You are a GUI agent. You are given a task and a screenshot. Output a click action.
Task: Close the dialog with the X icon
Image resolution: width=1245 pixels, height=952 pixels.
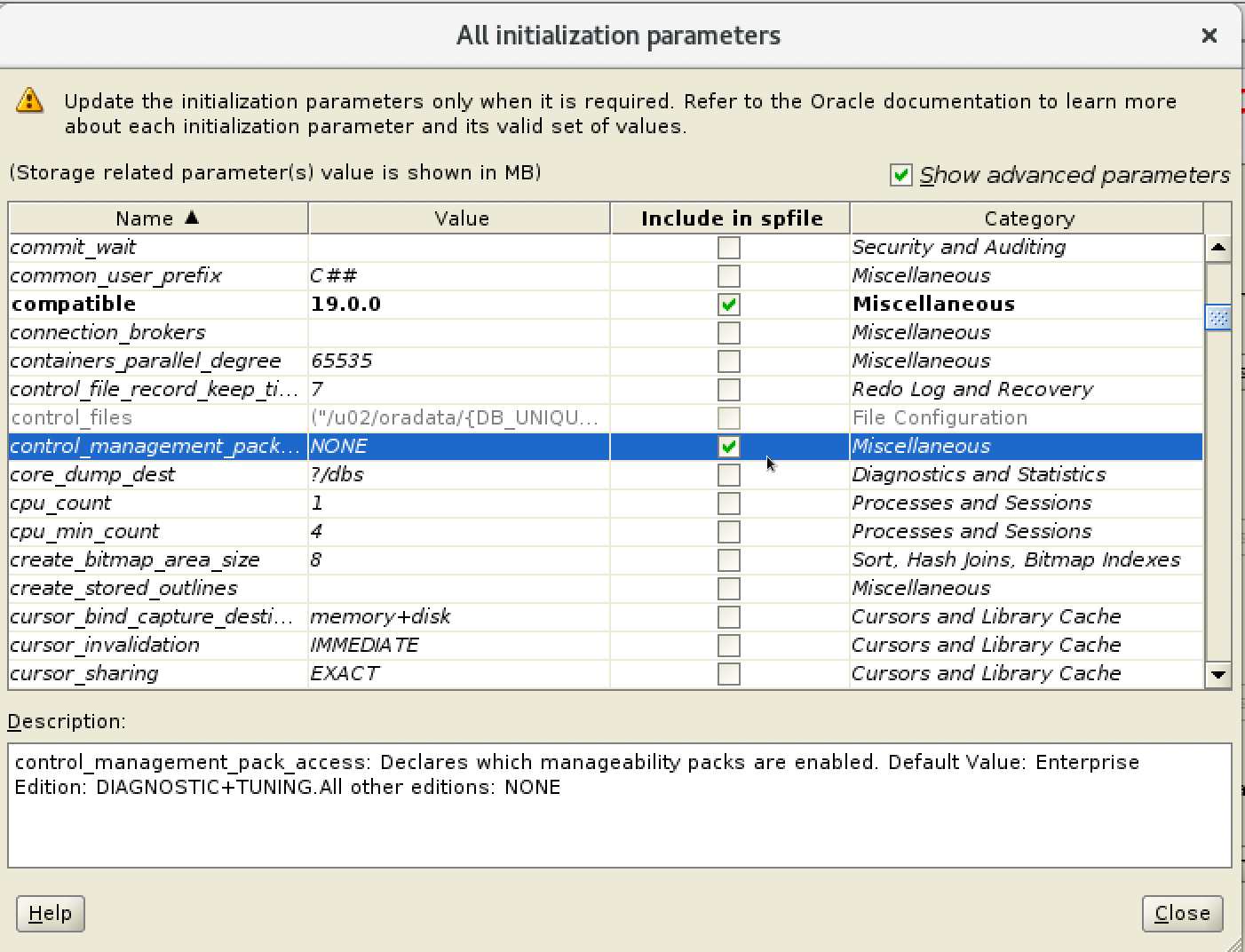pyautogui.click(x=1209, y=36)
